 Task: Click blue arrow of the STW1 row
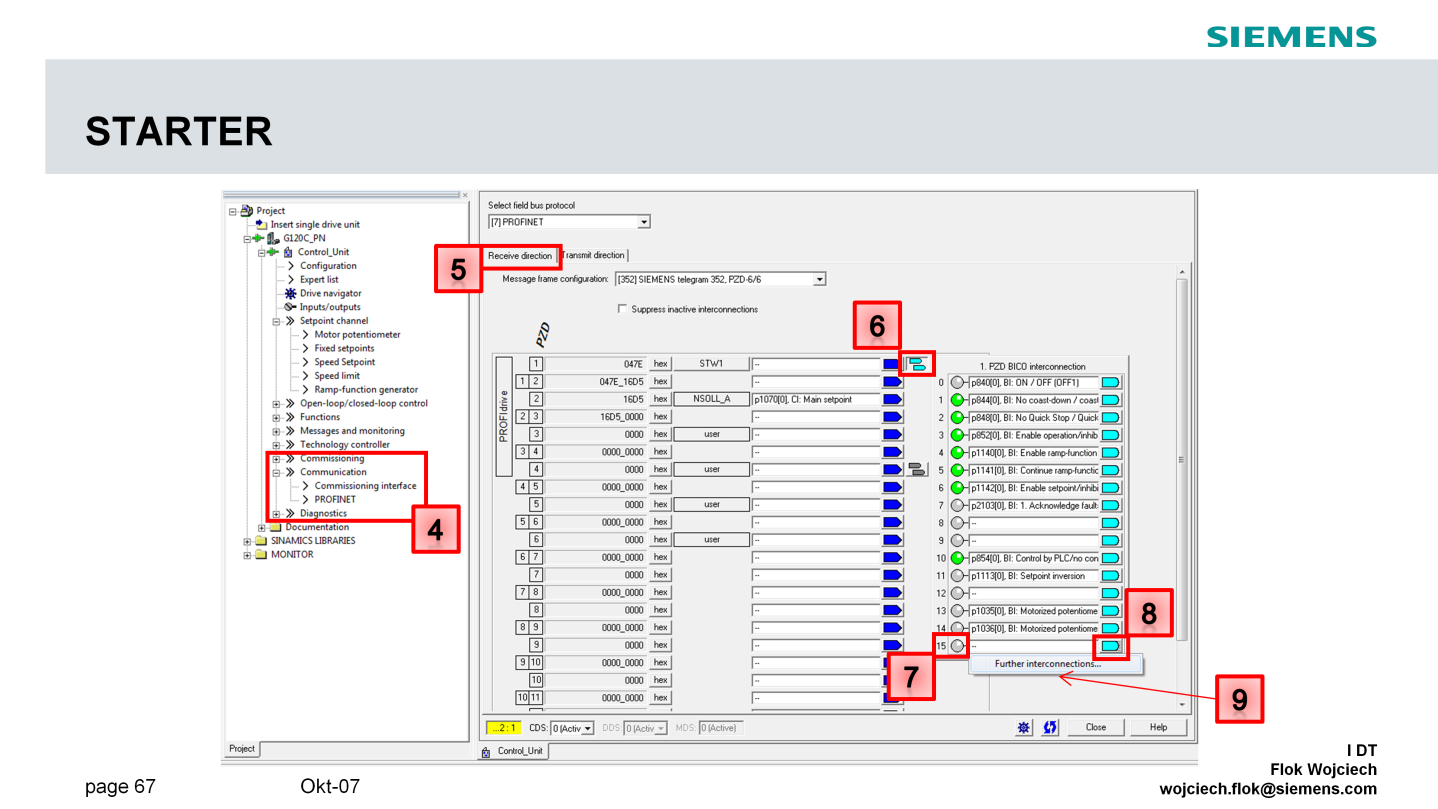[892, 364]
